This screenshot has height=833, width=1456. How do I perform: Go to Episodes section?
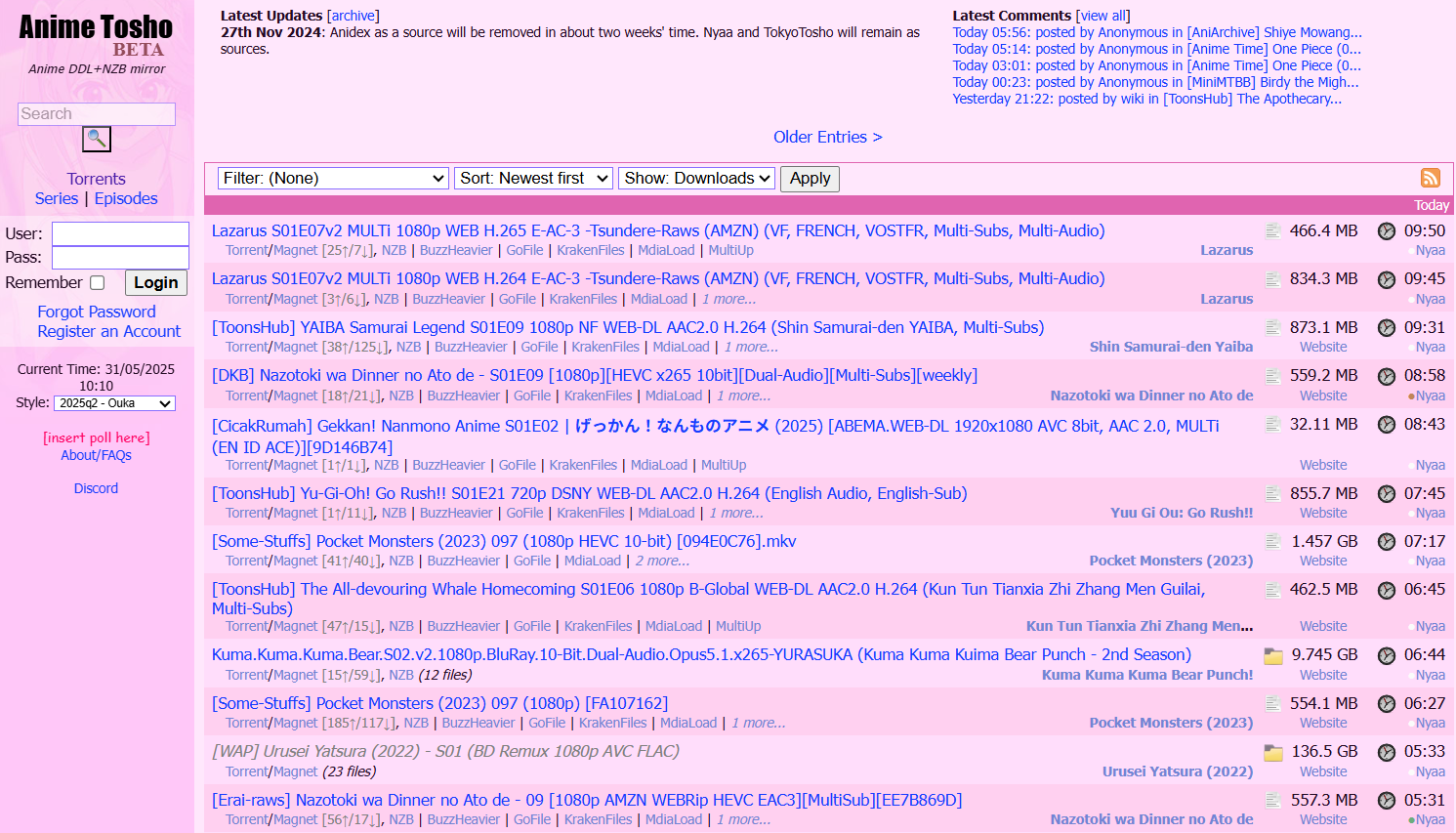[126, 198]
